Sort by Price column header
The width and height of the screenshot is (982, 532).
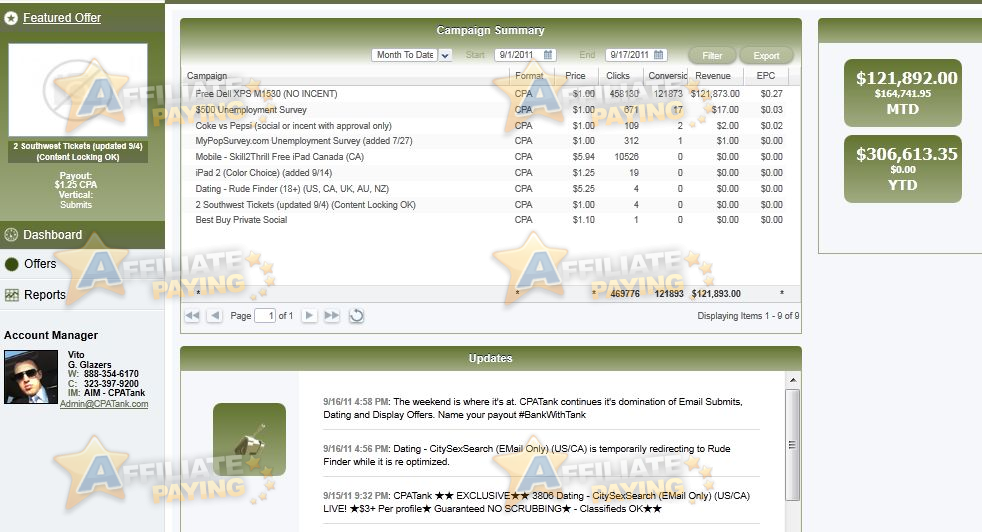coord(575,76)
